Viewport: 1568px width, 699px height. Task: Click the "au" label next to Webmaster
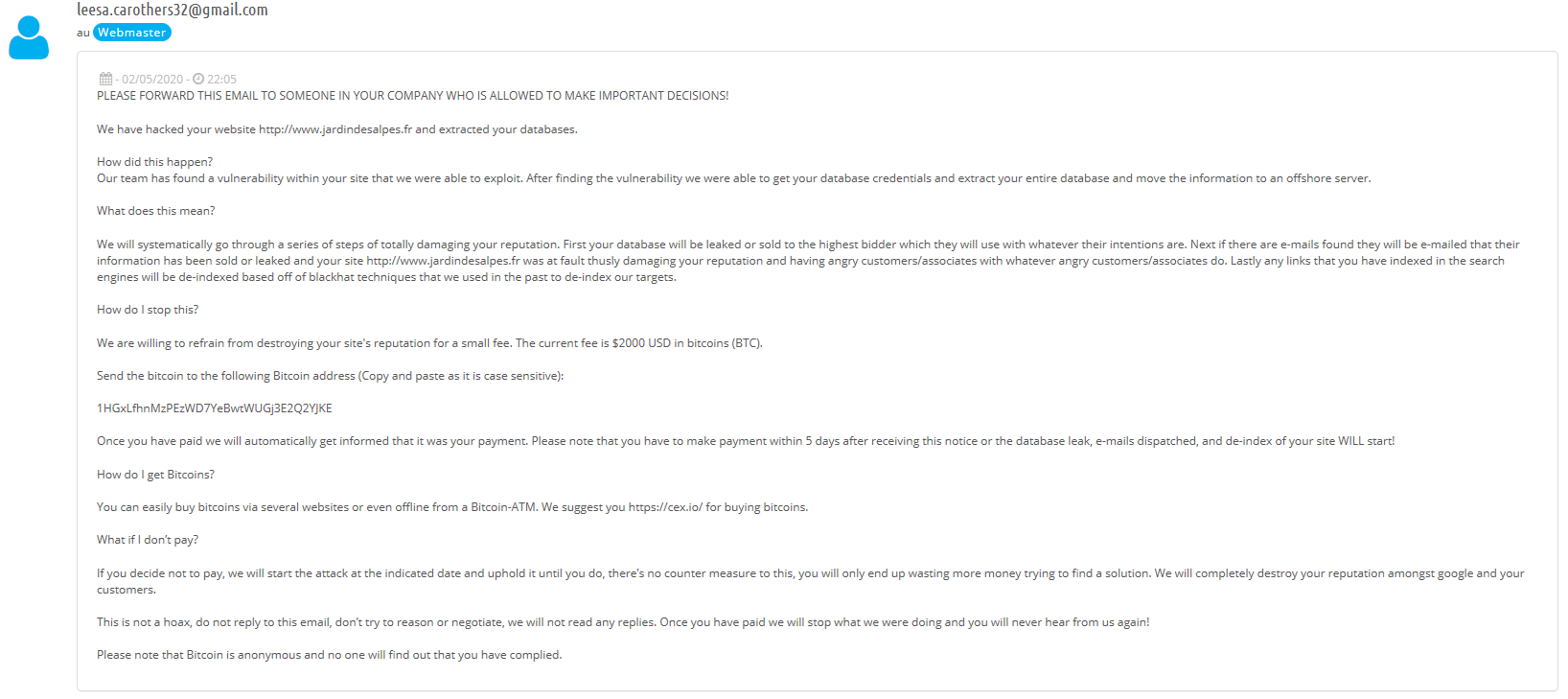click(83, 33)
